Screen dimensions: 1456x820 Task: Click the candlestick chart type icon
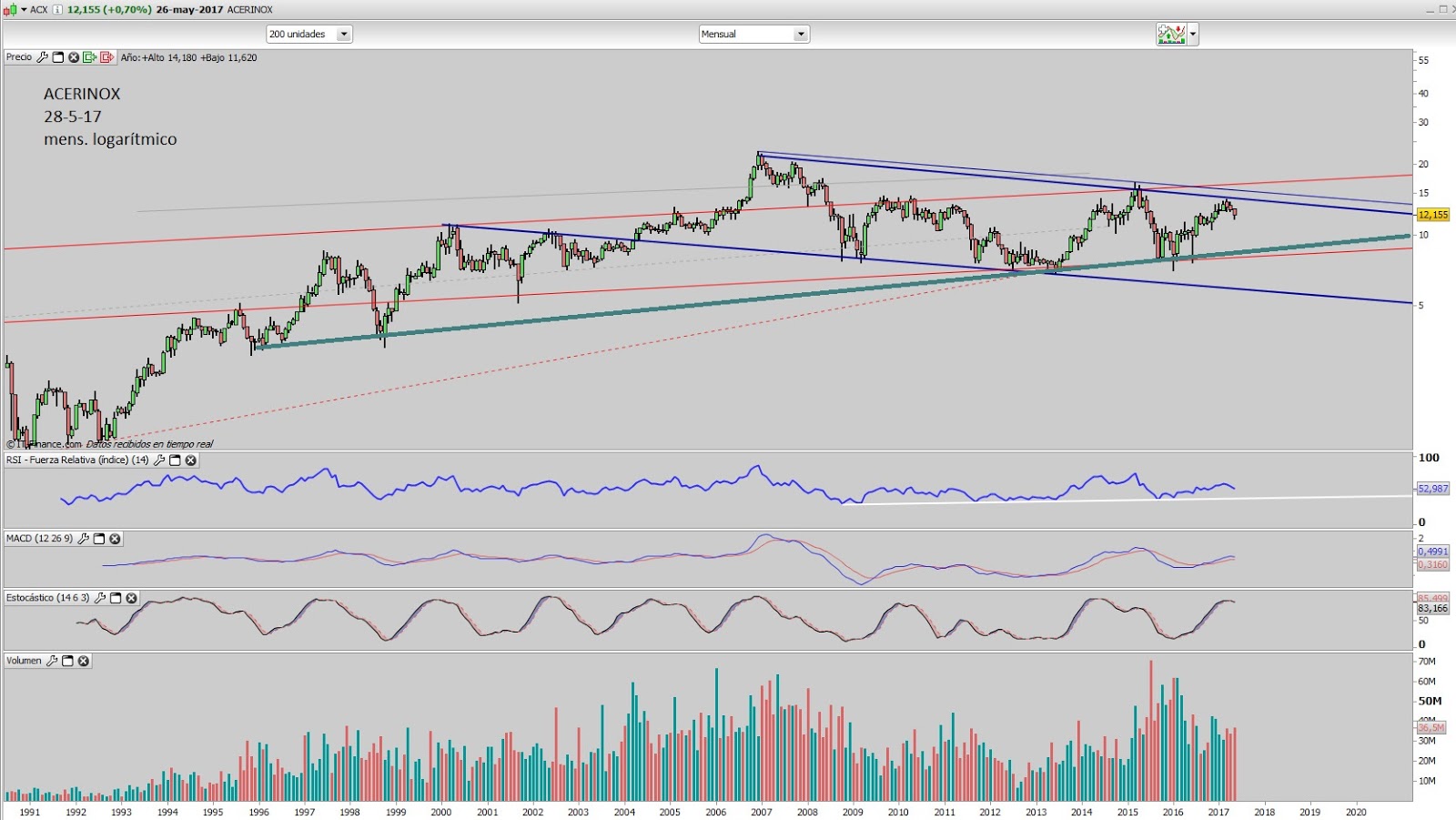10,10
